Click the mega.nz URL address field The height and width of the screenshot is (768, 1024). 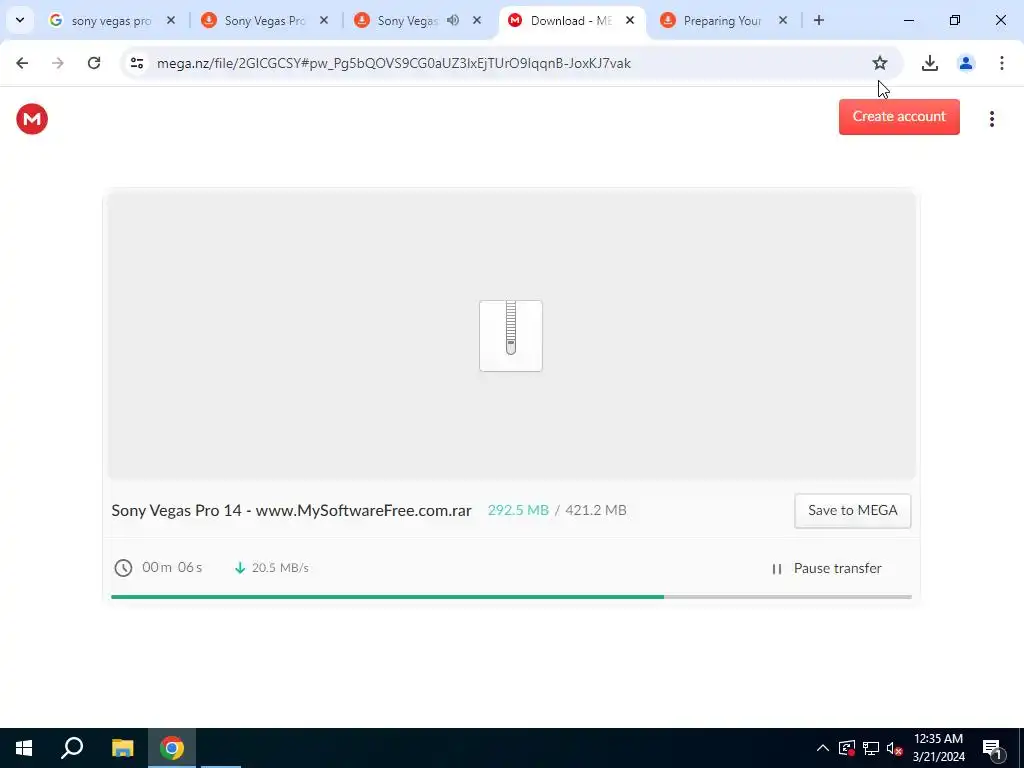[x=393, y=63]
